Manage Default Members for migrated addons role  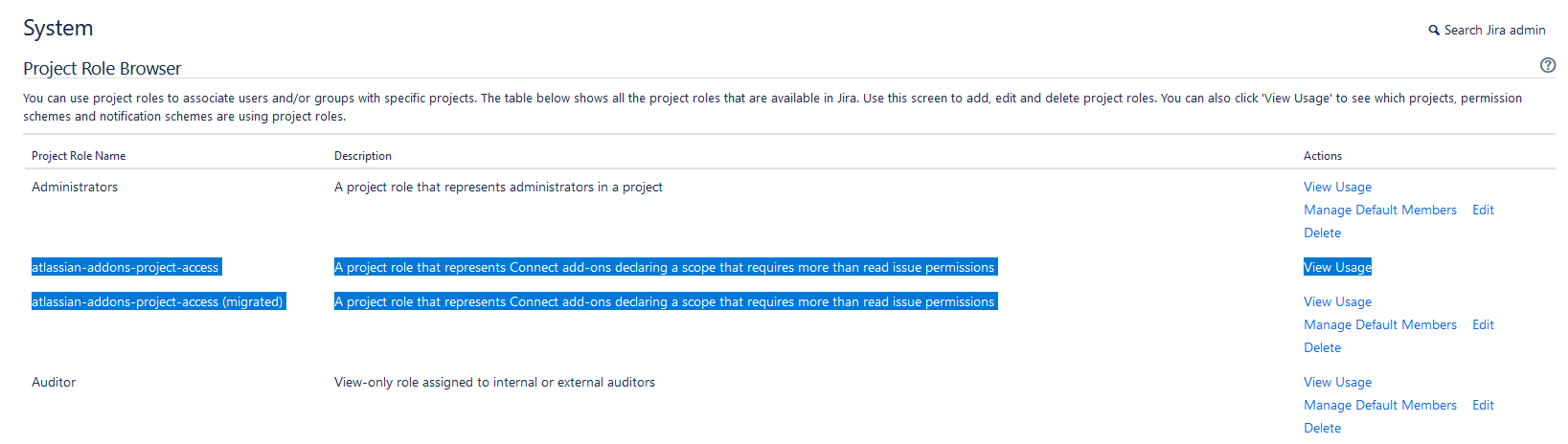(x=1379, y=324)
